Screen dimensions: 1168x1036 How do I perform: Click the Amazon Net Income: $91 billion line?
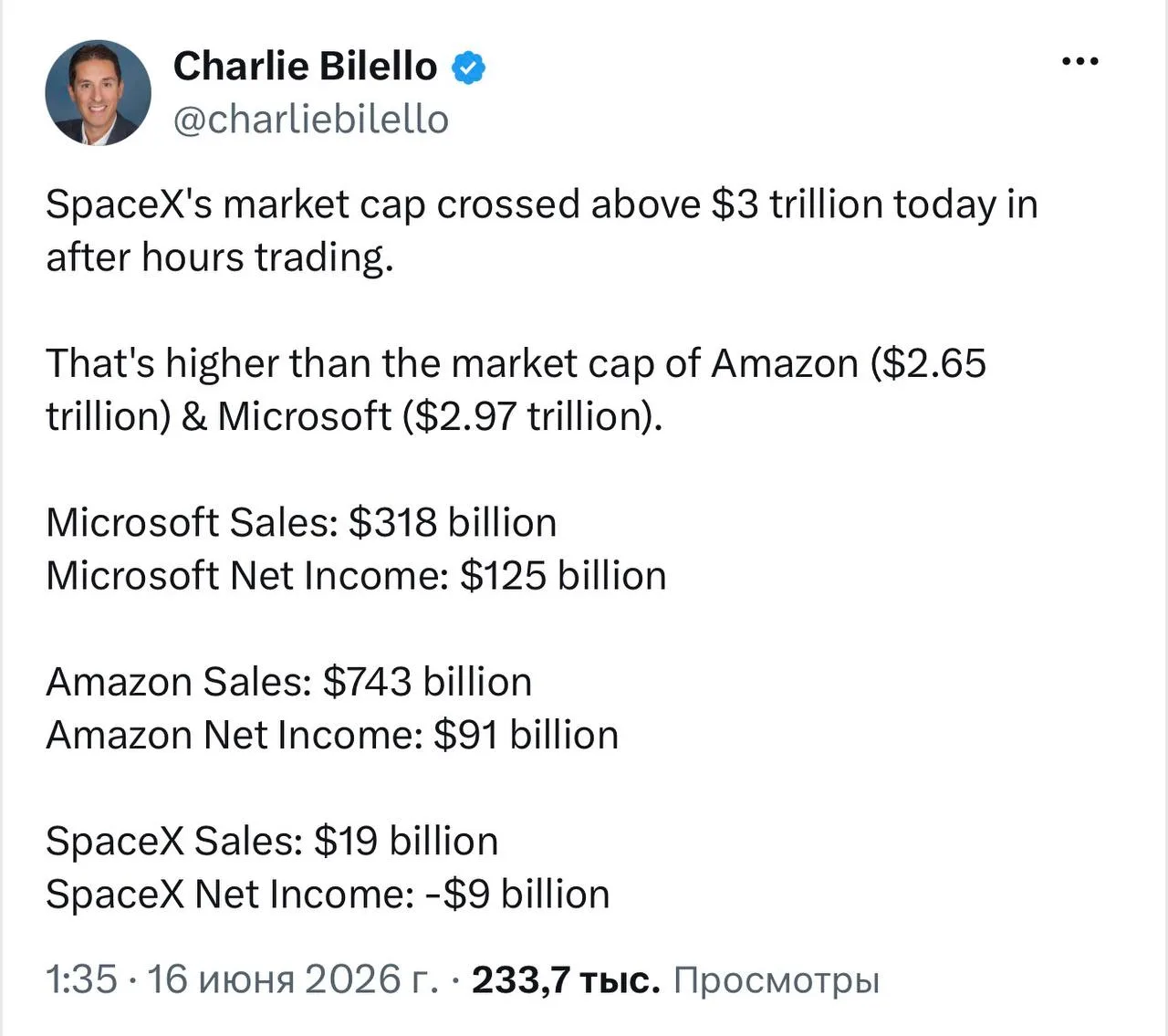[332, 735]
